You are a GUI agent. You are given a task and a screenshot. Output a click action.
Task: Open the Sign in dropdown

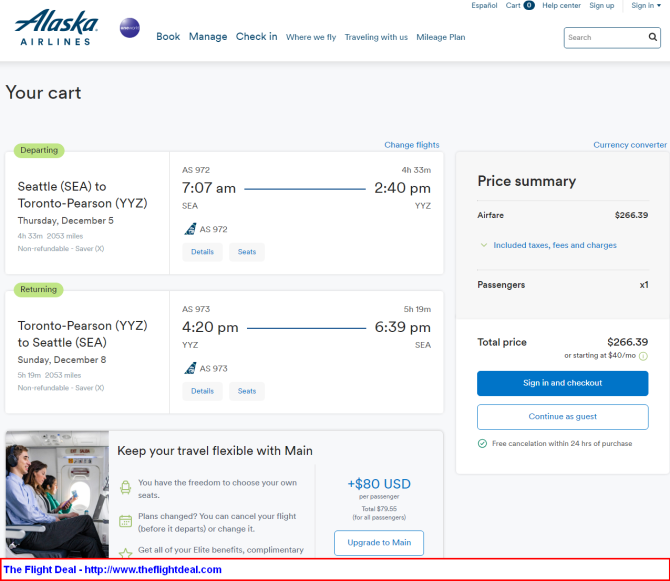click(646, 6)
